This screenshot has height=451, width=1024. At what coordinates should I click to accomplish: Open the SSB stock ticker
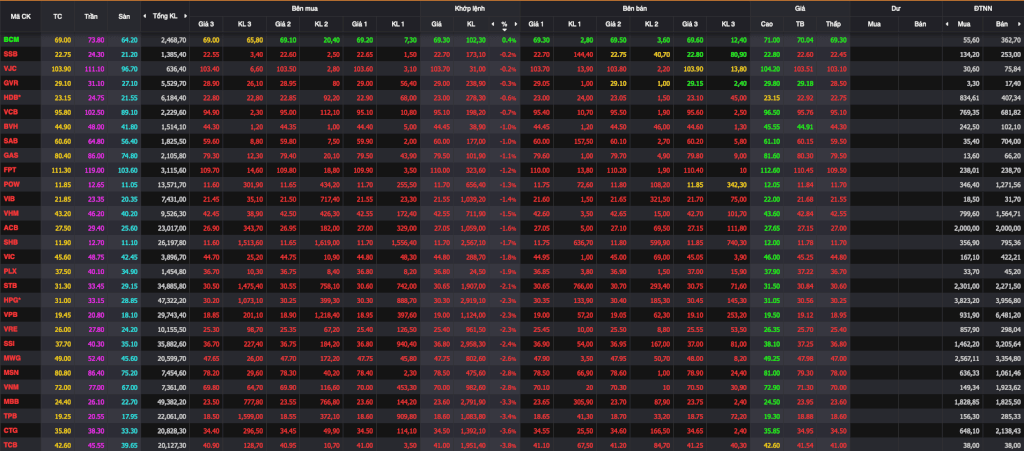10,54
